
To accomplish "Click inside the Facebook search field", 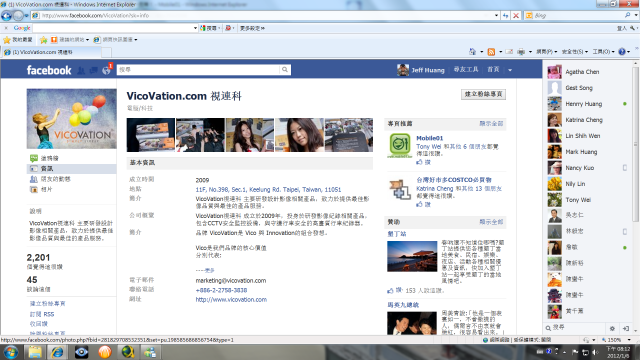I will (x=198, y=70).
